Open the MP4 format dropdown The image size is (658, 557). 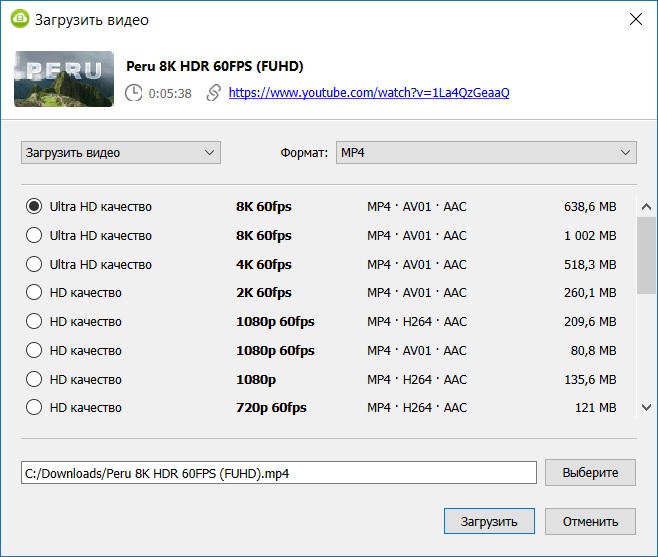[485, 153]
